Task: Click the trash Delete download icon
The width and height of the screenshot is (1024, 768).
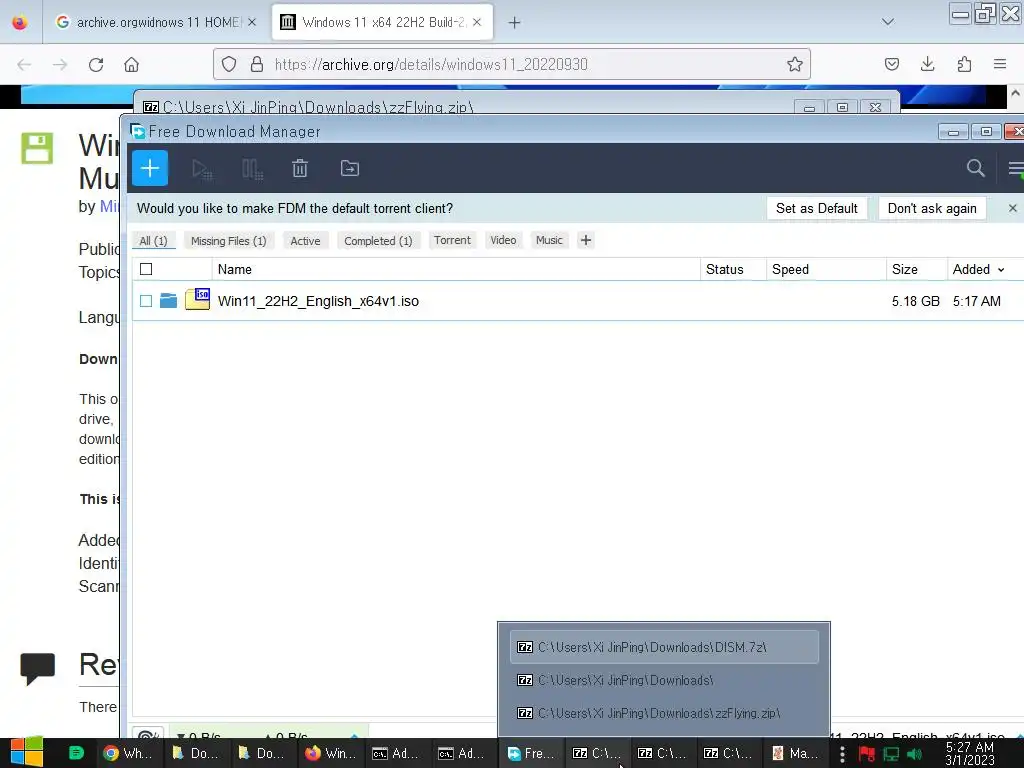Action: coord(300,168)
